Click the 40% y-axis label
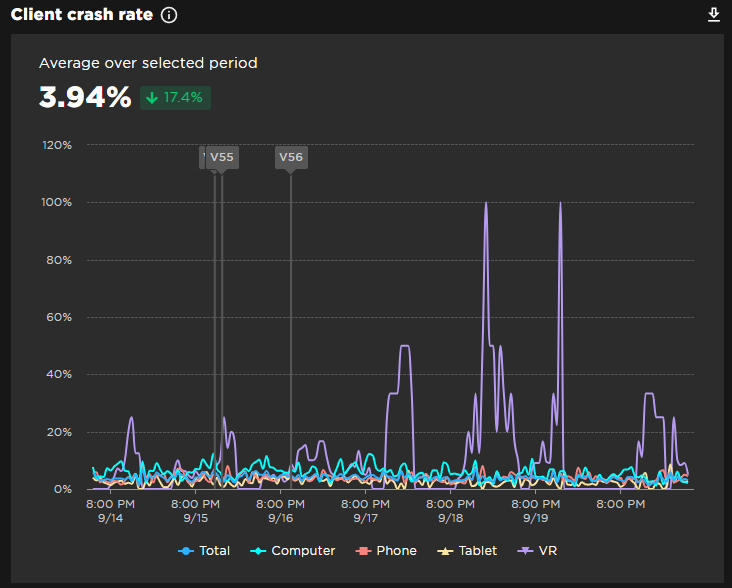Image resolution: width=732 pixels, height=588 pixels. click(59, 374)
